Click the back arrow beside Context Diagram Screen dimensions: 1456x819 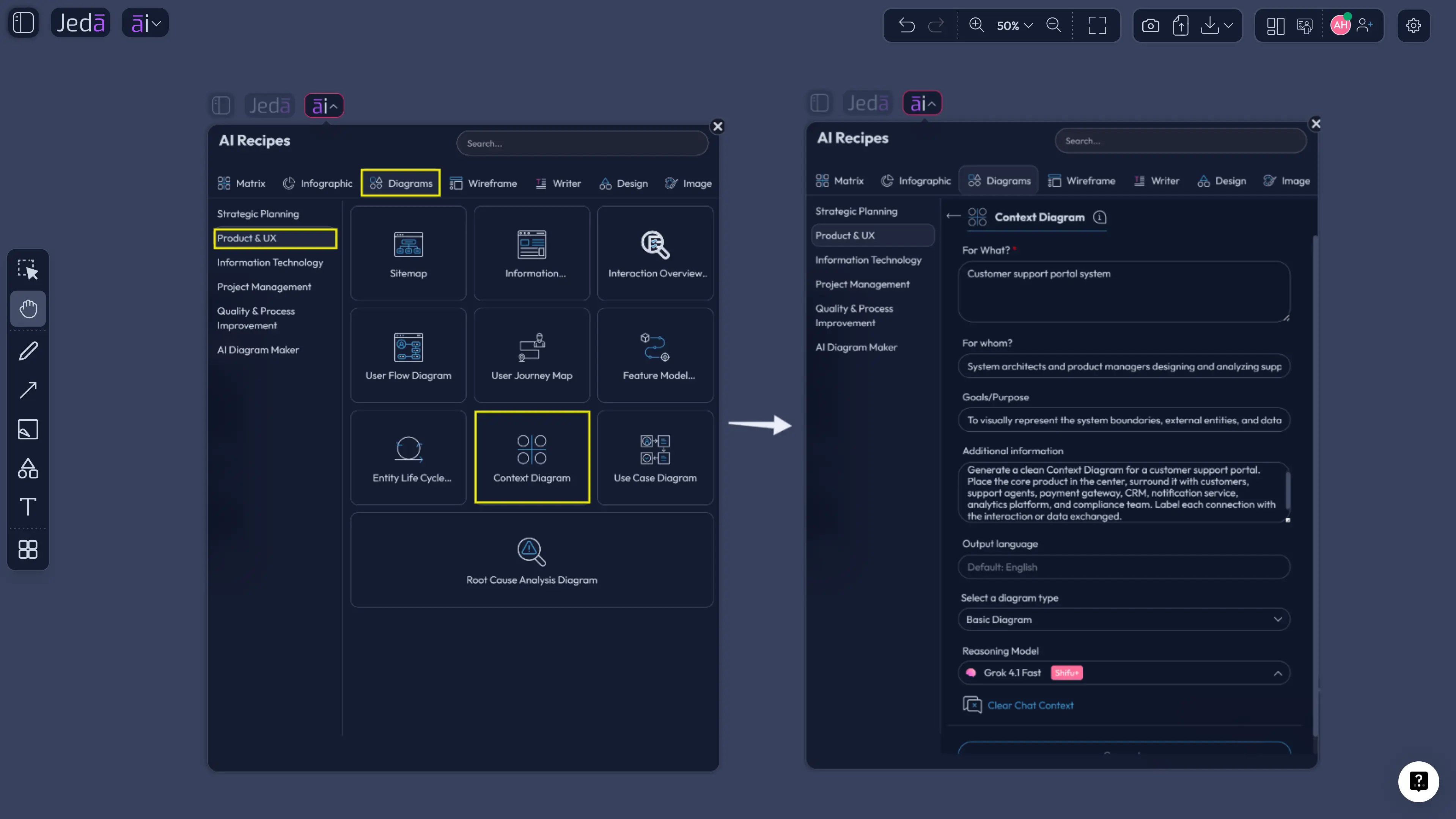[x=953, y=216]
